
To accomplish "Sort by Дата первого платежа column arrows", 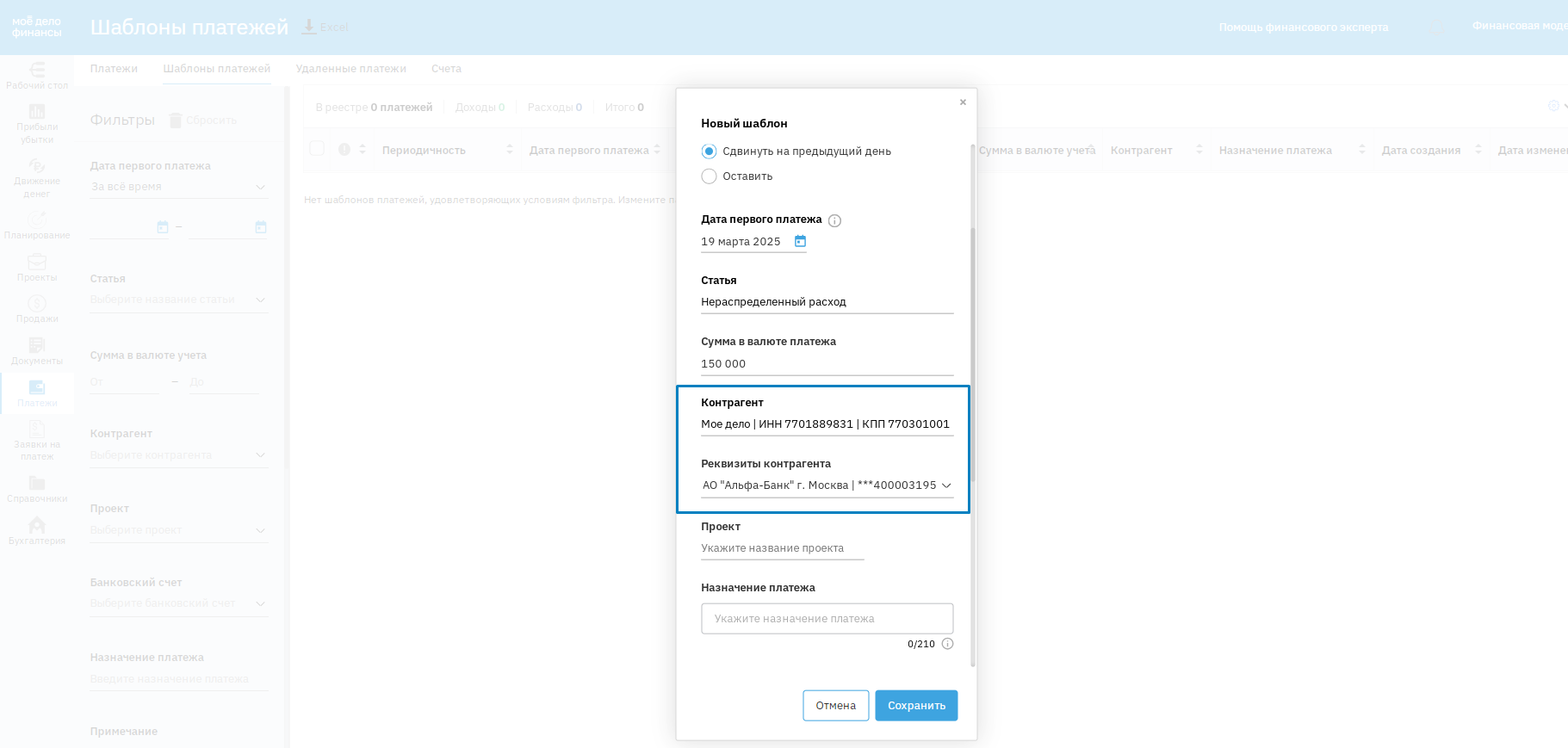I will pyautogui.click(x=657, y=150).
